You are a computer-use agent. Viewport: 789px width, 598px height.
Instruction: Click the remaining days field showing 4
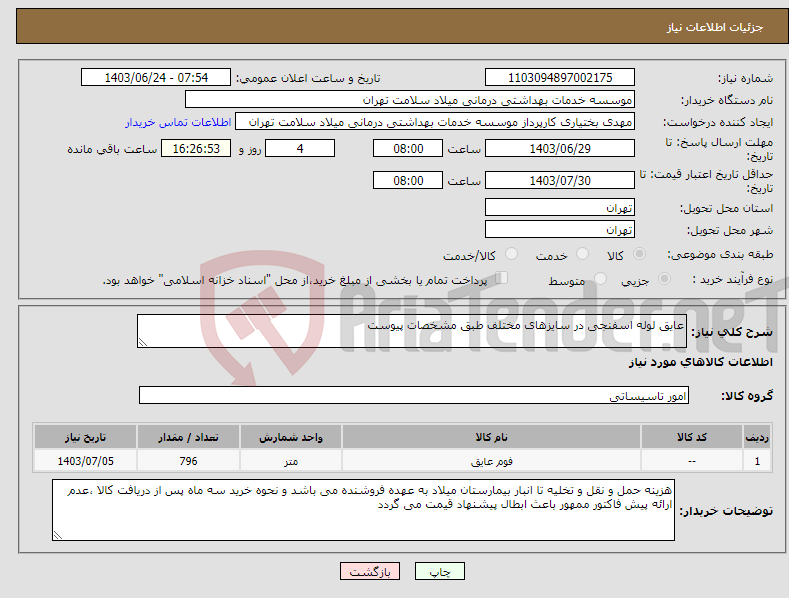(300, 148)
